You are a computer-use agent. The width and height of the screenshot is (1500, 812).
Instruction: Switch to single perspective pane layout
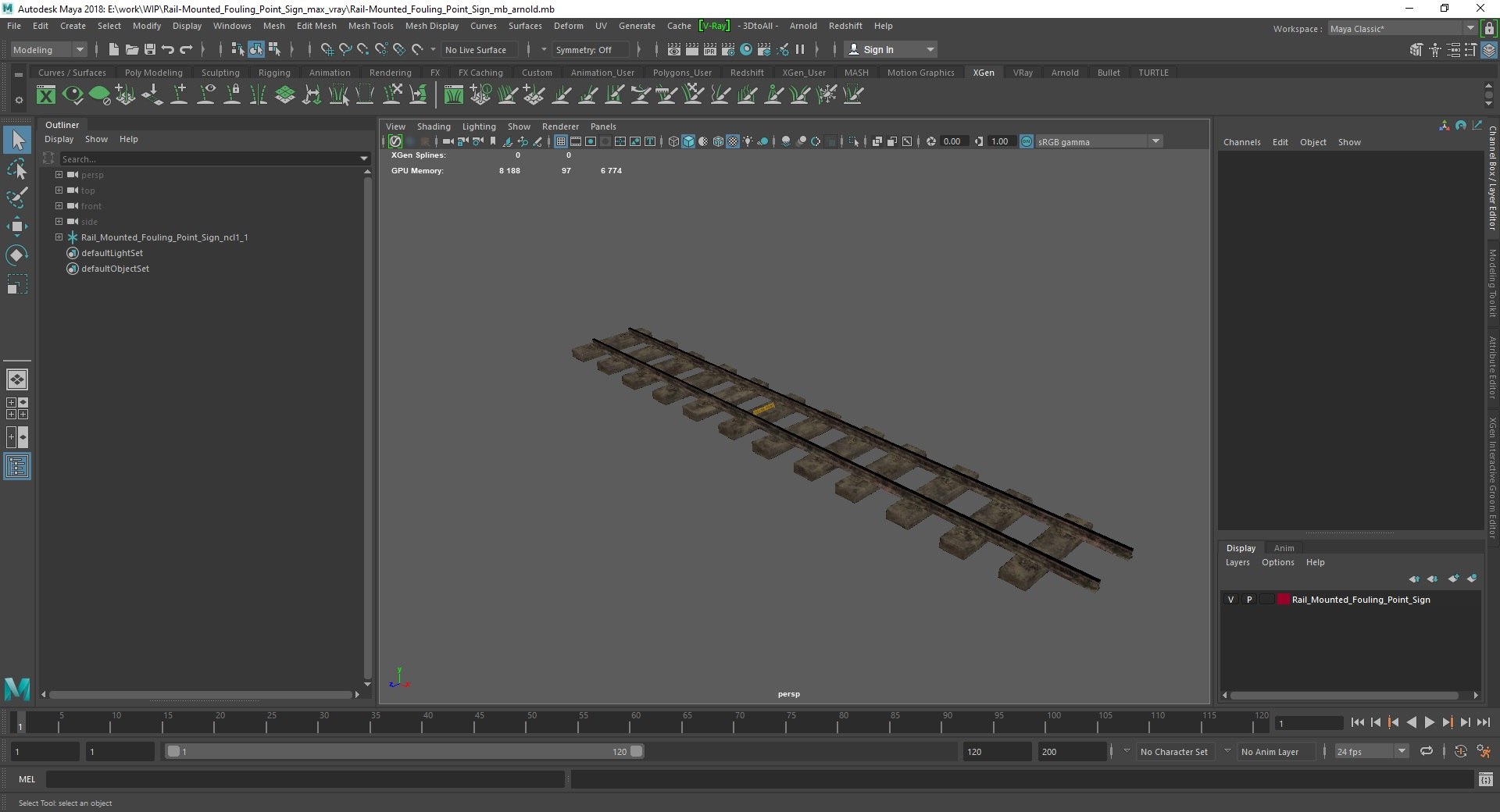click(x=17, y=379)
